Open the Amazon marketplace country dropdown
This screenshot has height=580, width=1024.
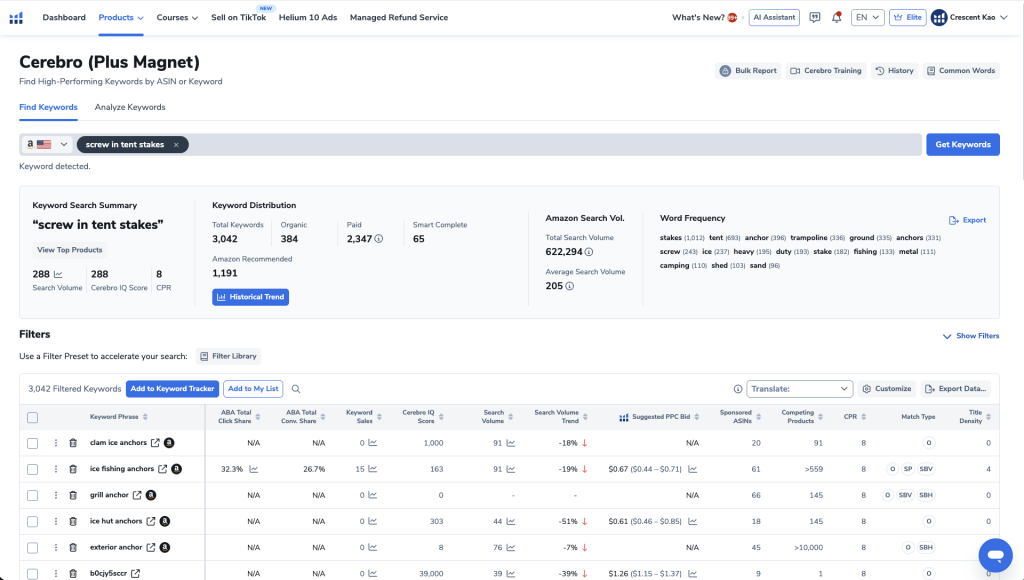(x=48, y=145)
